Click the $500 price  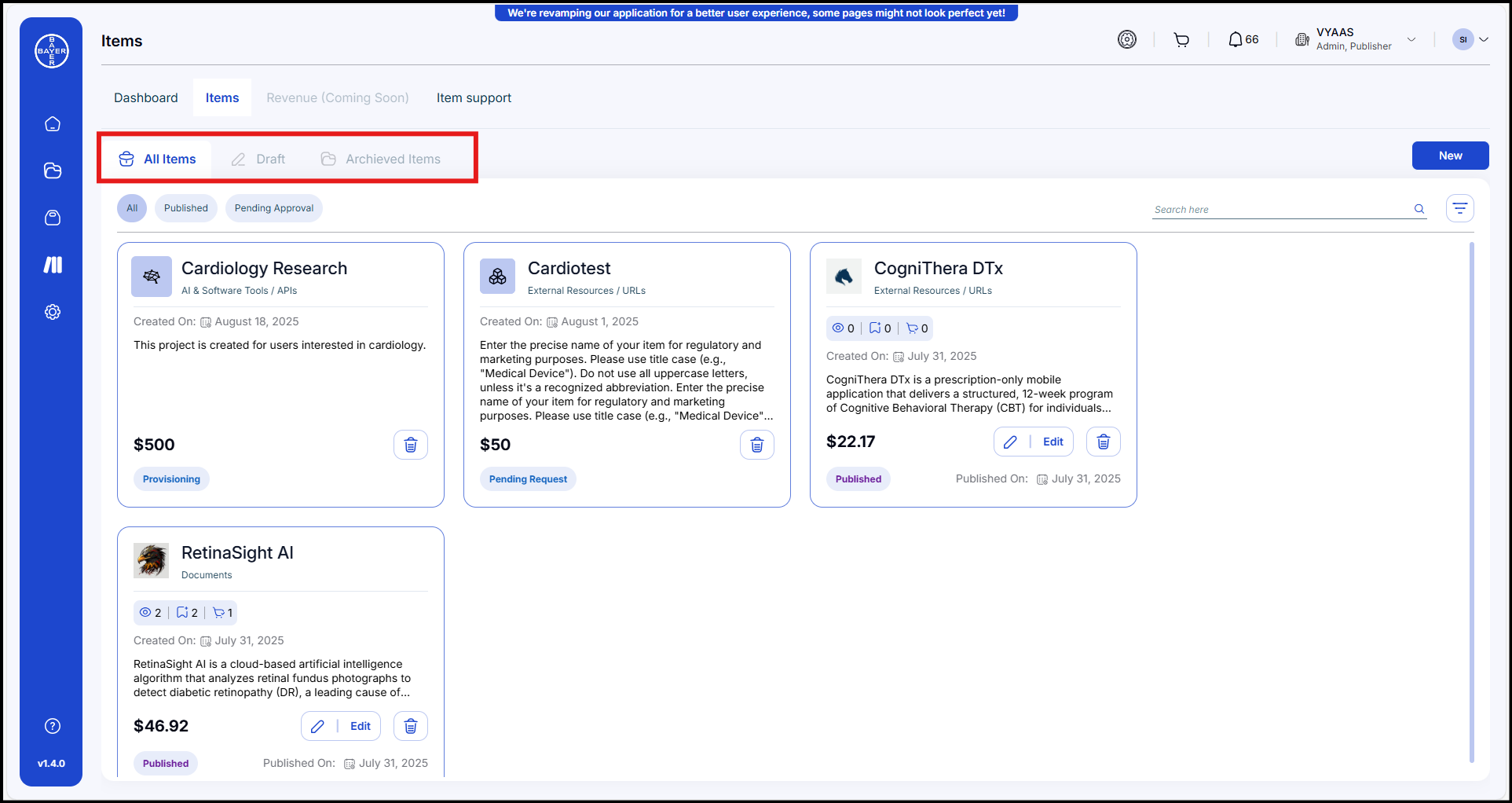coord(154,445)
